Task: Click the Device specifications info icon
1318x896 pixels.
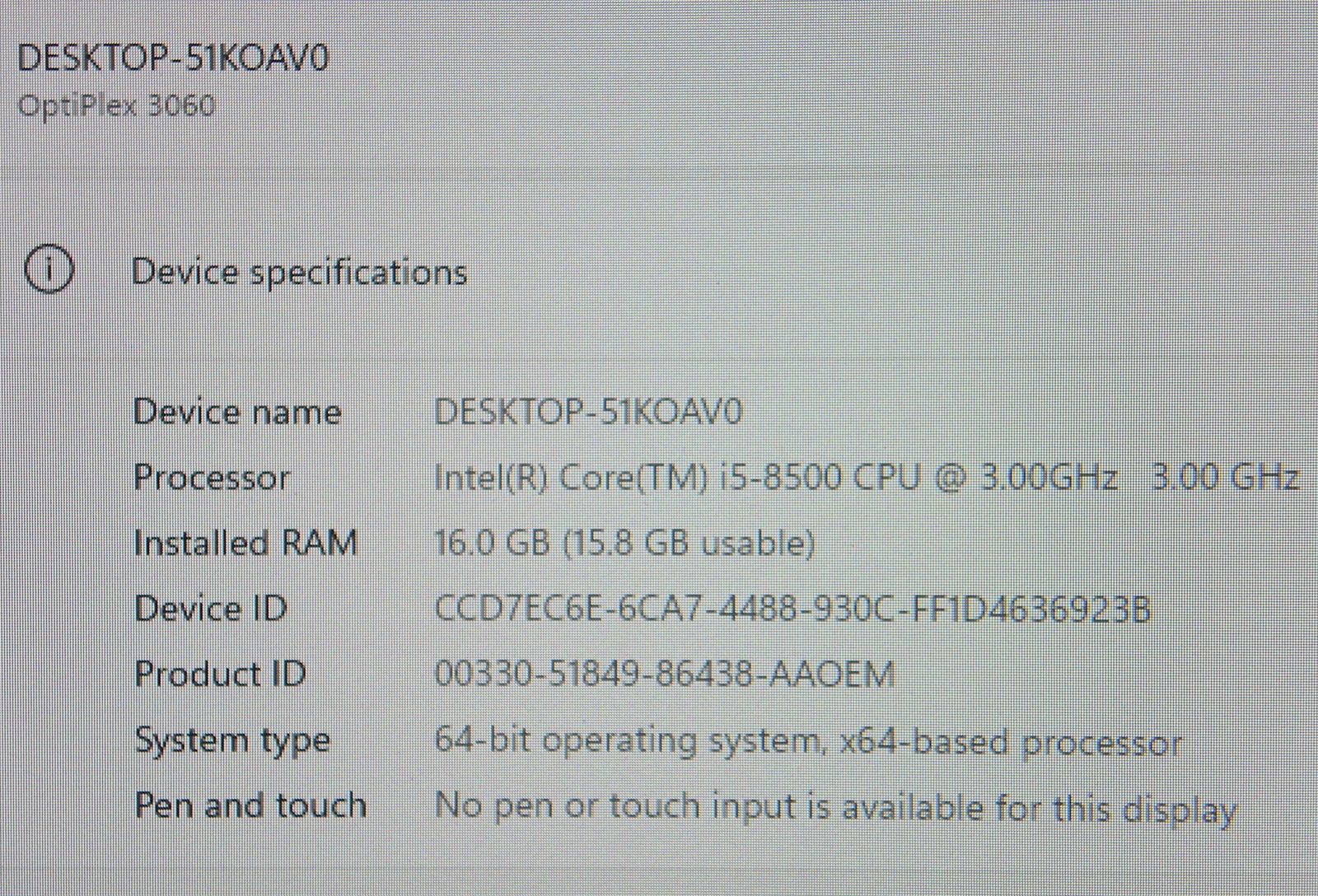Action: click(x=49, y=270)
